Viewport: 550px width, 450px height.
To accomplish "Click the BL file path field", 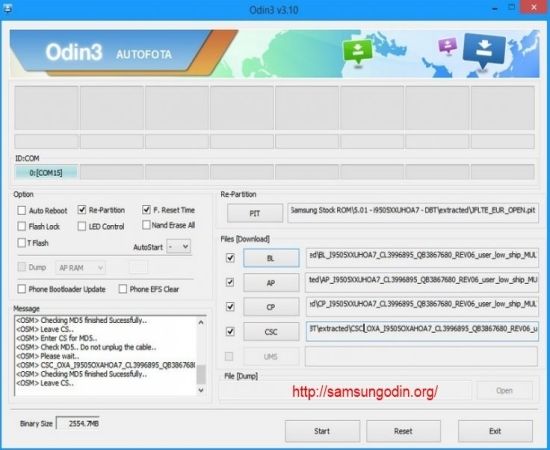I will [x=422, y=258].
